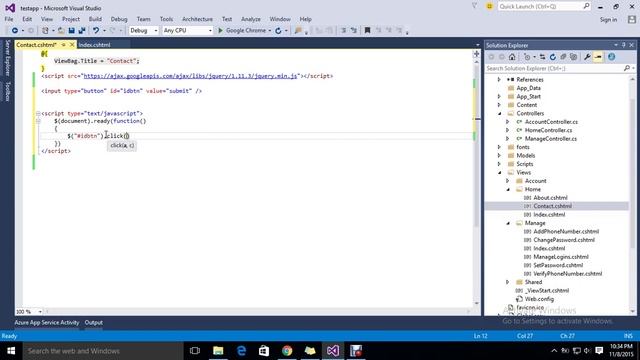
Task: Open the Analyze menu
Action: [251, 19]
